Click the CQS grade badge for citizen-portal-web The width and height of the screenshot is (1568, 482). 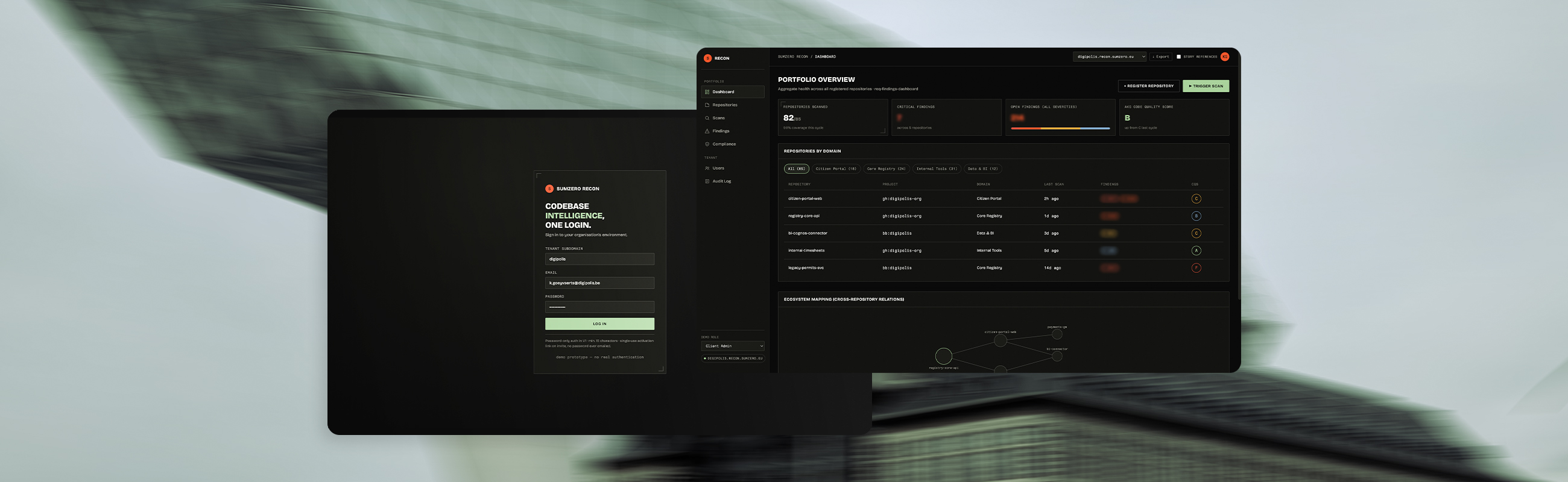1196,199
